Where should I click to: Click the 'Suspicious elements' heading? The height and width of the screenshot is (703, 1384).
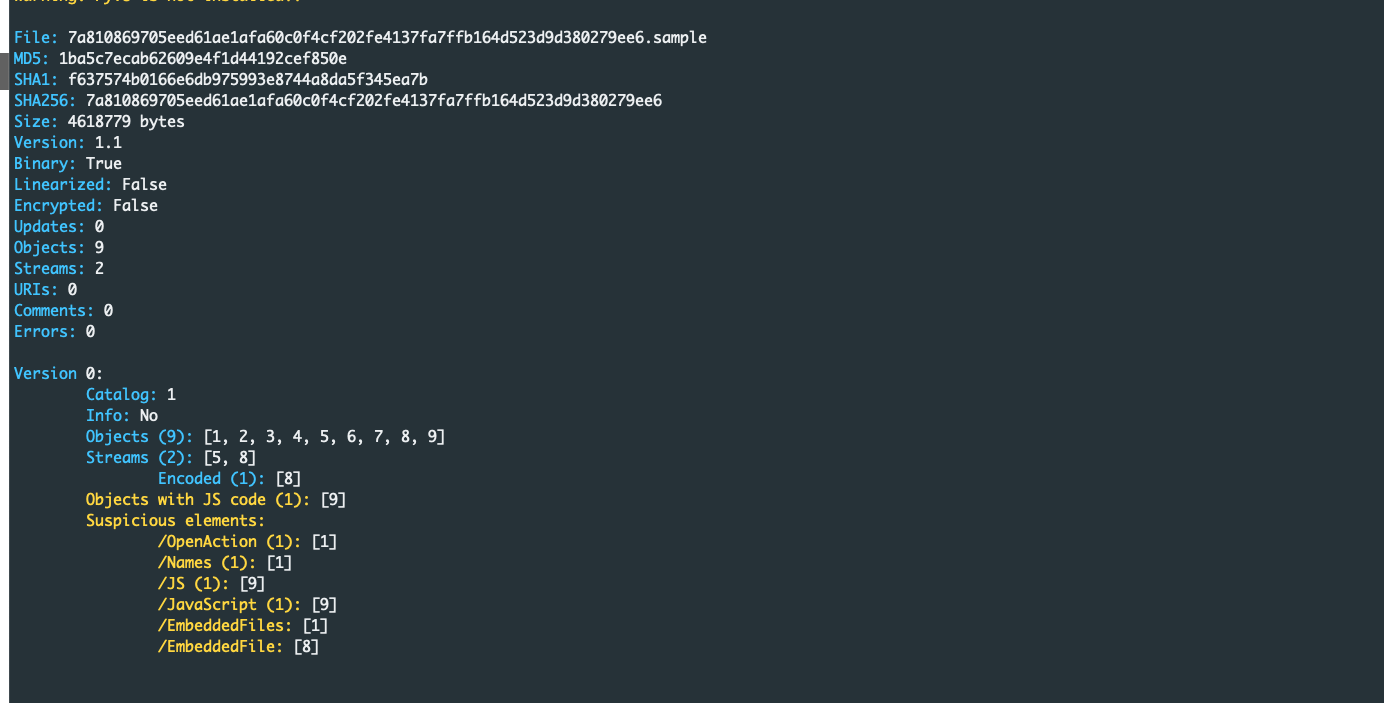[x=175, y=521]
